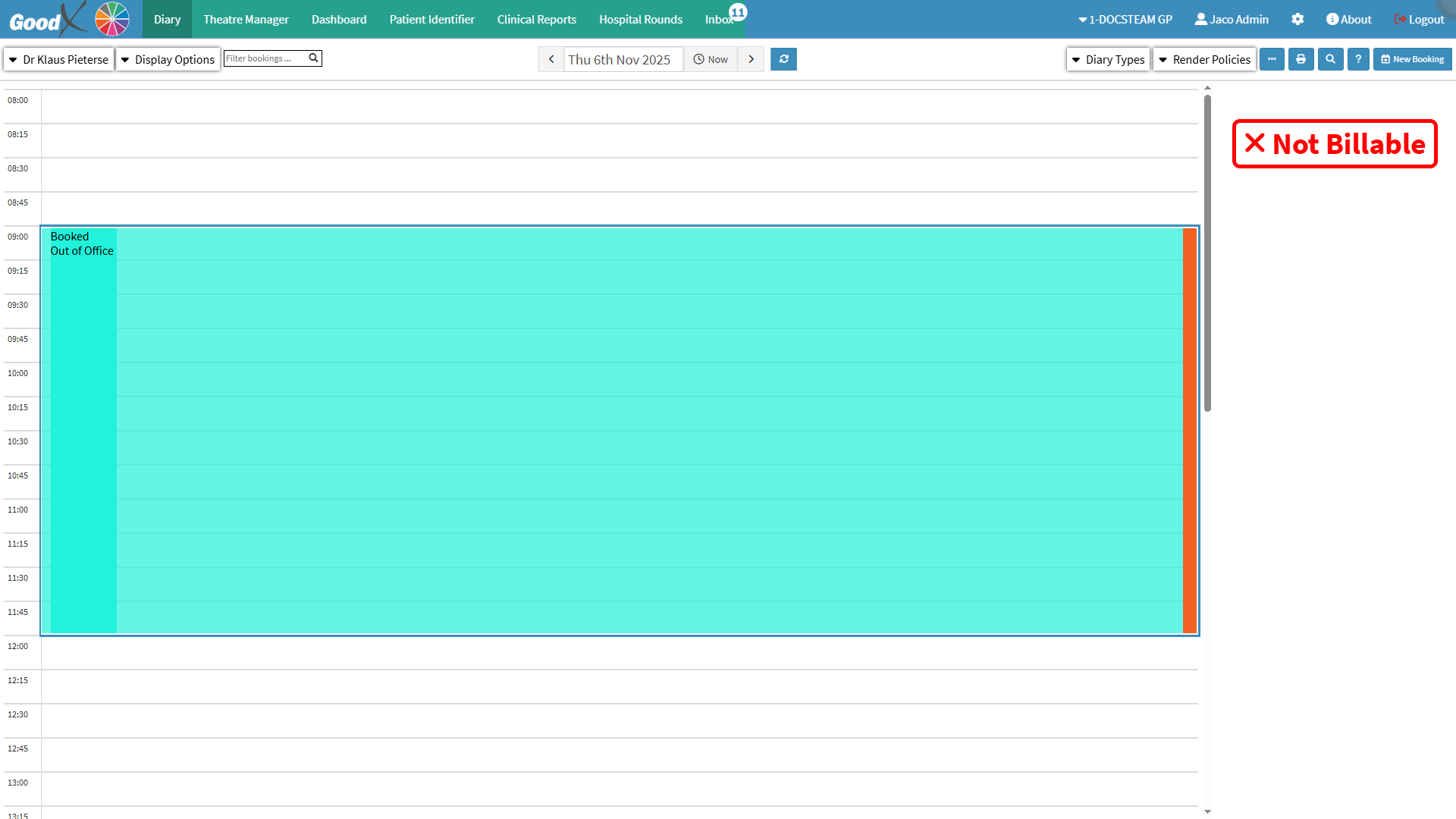Click the refresh diary icon
The width and height of the screenshot is (1456, 819).
(x=783, y=59)
